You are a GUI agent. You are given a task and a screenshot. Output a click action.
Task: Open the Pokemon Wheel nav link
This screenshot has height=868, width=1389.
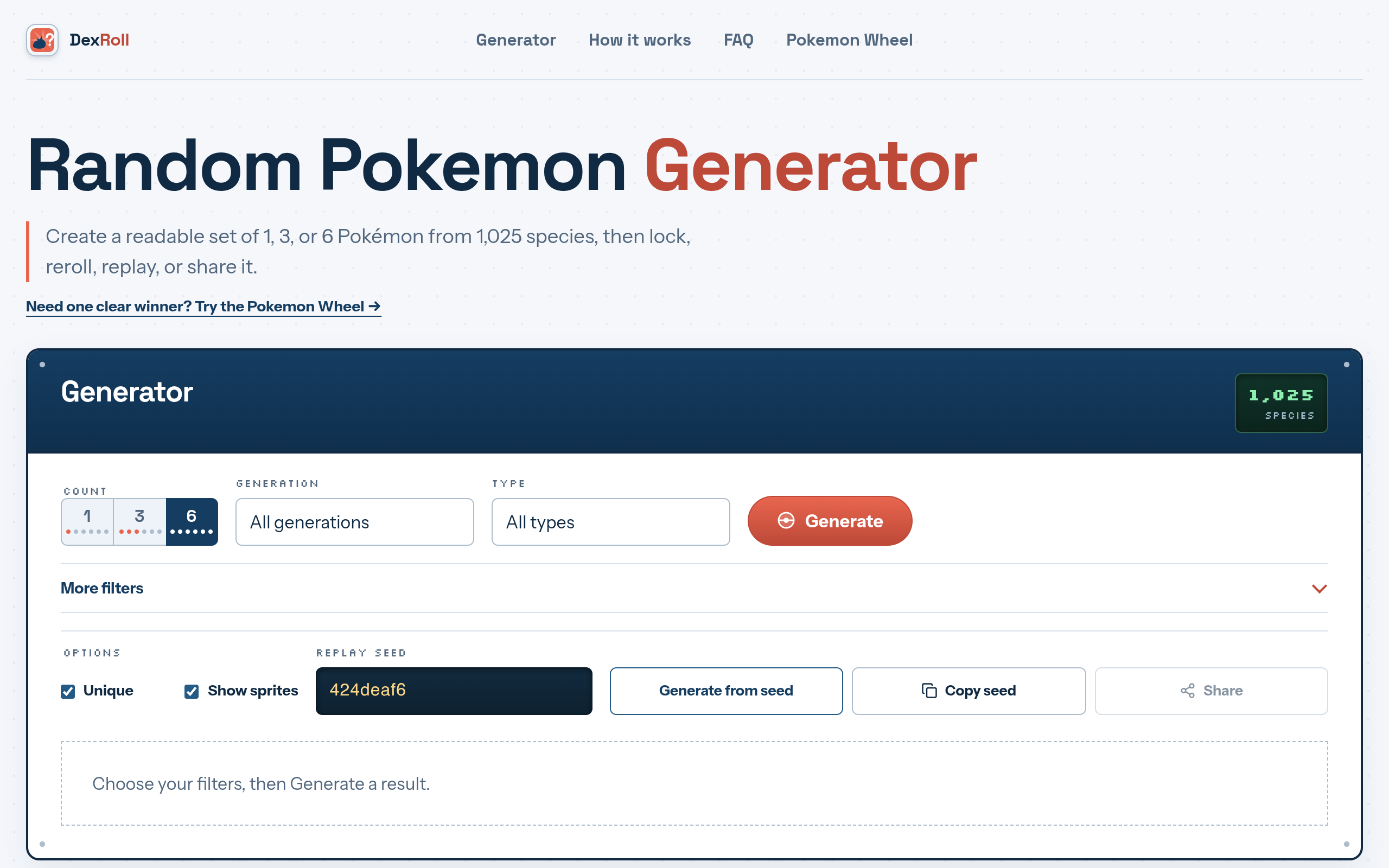click(849, 40)
